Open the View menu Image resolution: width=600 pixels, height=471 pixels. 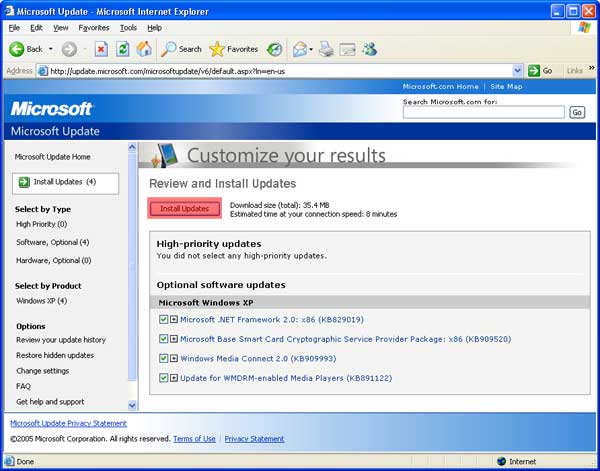click(x=60, y=28)
